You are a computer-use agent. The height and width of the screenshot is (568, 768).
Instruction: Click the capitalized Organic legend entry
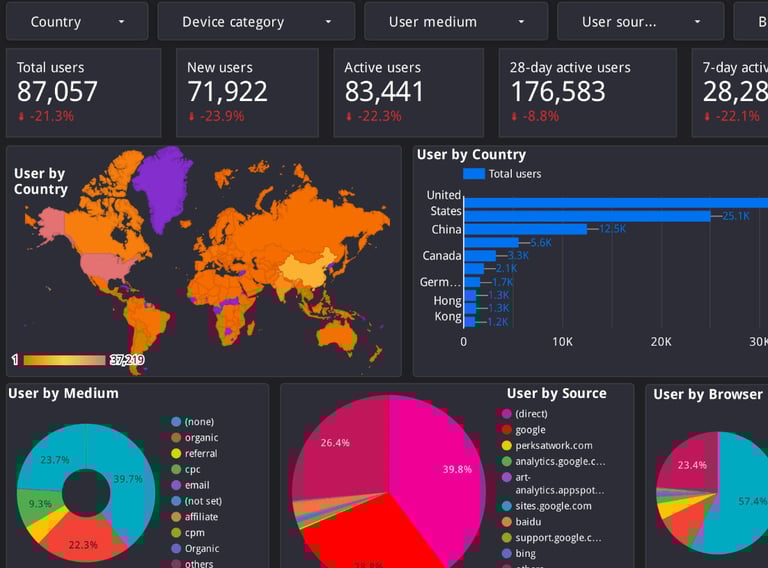tap(195, 548)
